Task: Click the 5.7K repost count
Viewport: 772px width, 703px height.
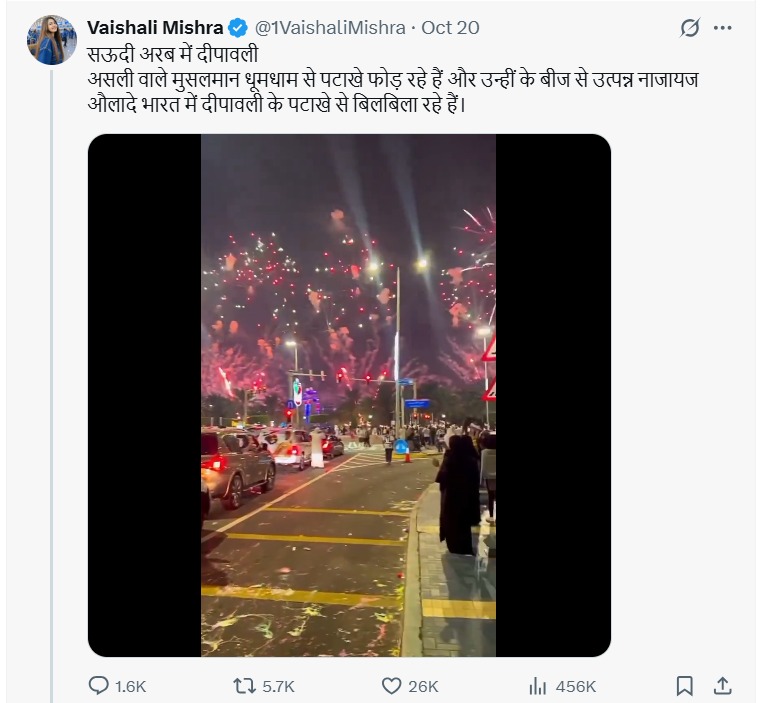Action: click(276, 686)
